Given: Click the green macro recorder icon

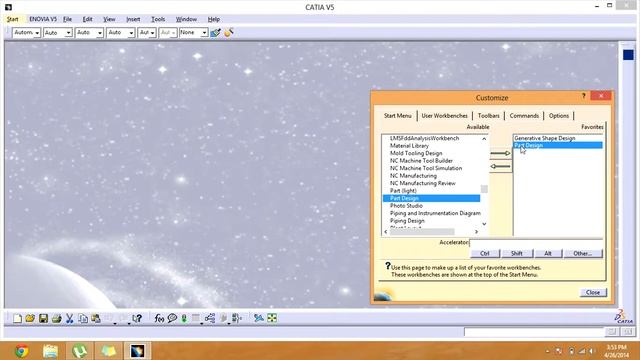Looking at the screenshot, I should 184,318.
